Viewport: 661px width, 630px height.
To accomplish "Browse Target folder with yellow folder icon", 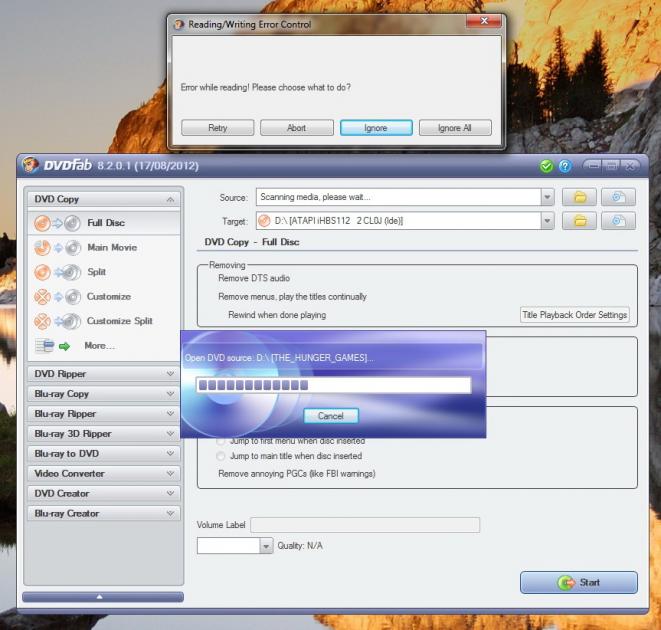I will tap(580, 221).
